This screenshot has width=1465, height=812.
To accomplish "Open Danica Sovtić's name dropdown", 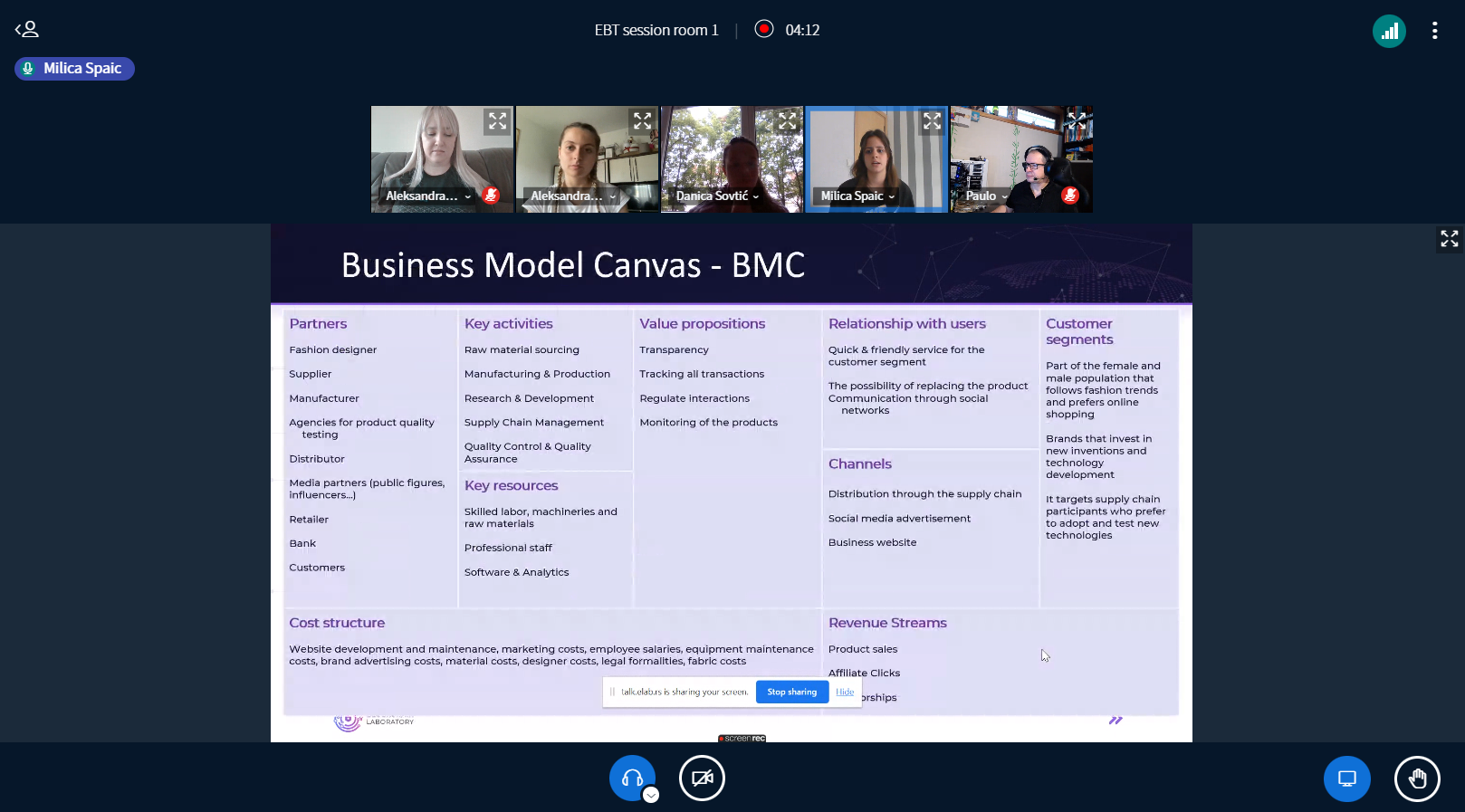I will (x=717, y=196).
